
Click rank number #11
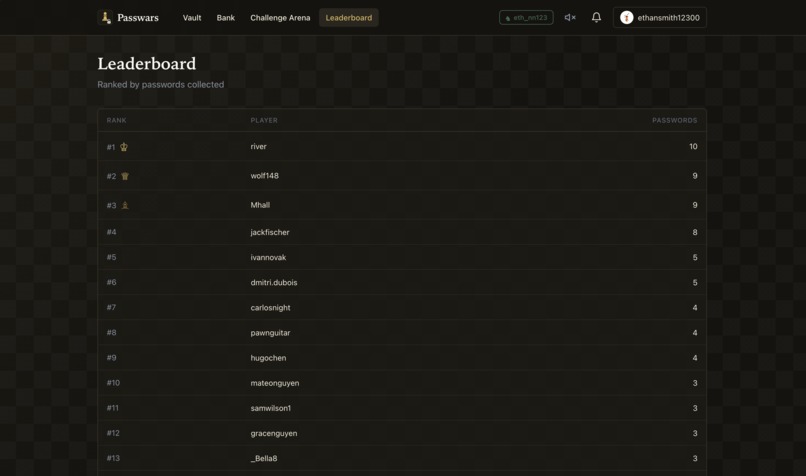click(113, 409)
